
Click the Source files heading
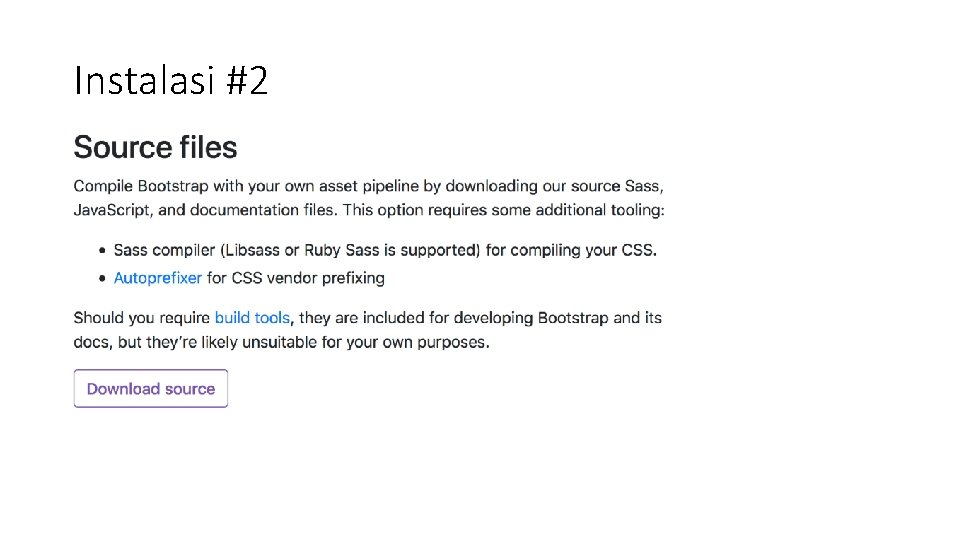[155, 148]
